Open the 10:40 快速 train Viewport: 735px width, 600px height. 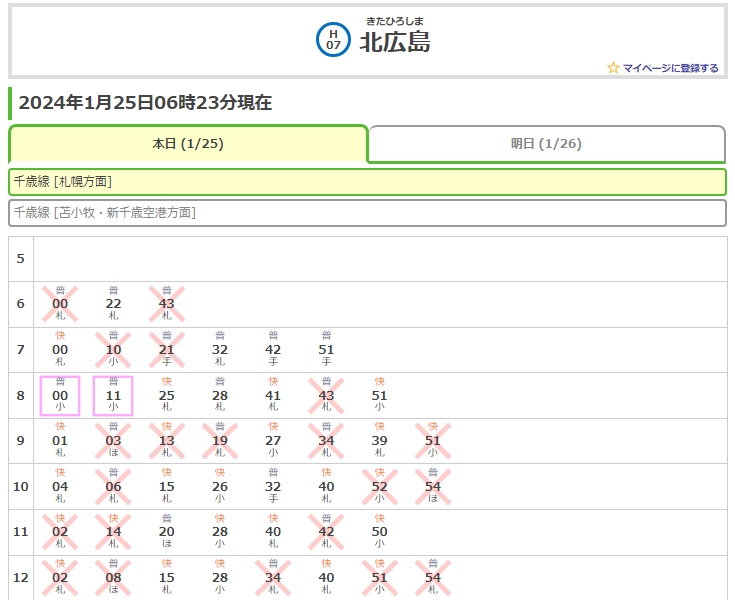pos(326,486)
